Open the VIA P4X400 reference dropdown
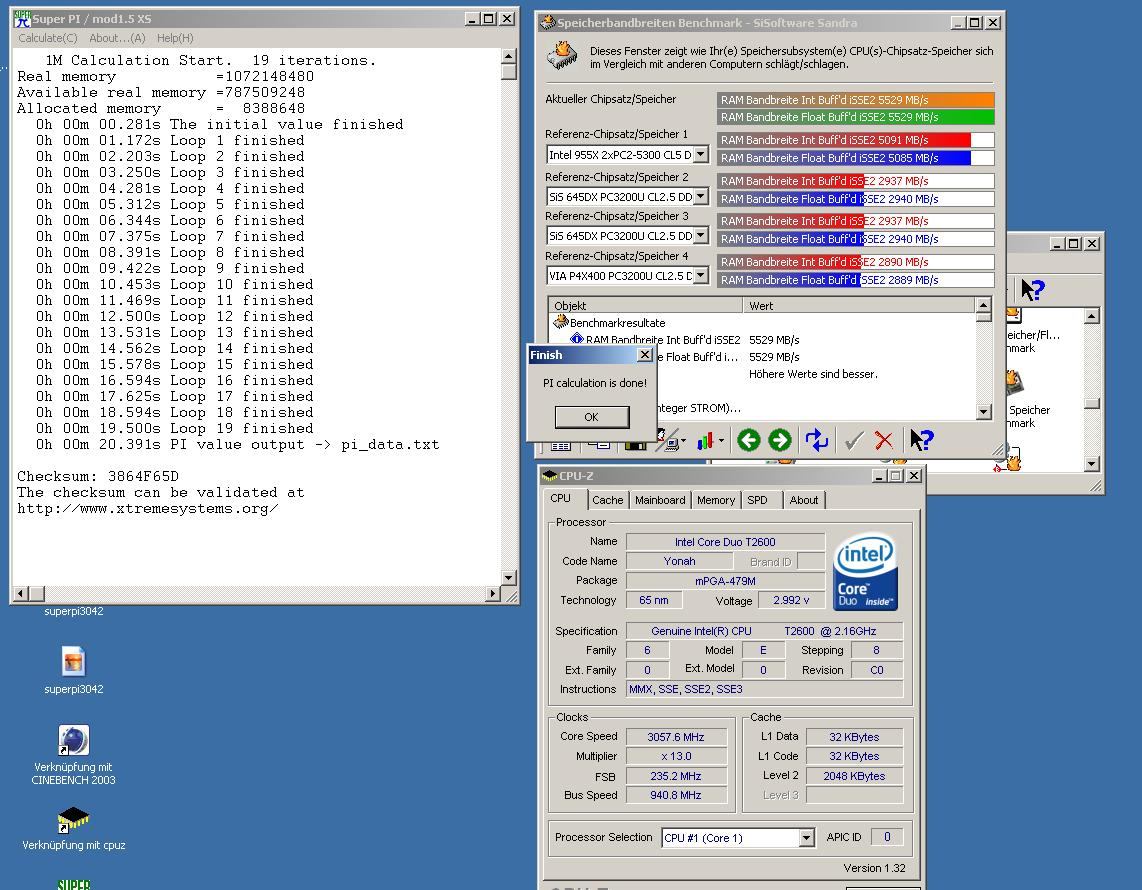 (x=700, y=276)
